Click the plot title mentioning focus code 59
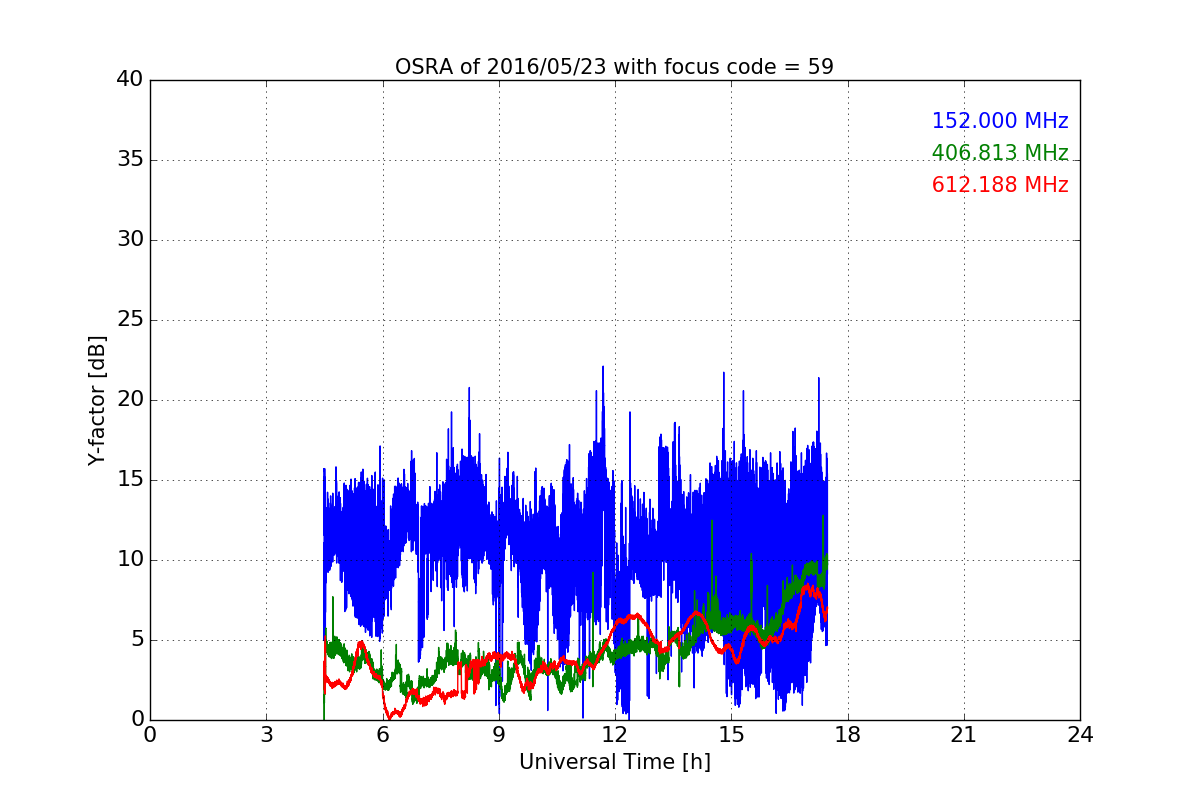1200x800 pixels. point(614,67)
